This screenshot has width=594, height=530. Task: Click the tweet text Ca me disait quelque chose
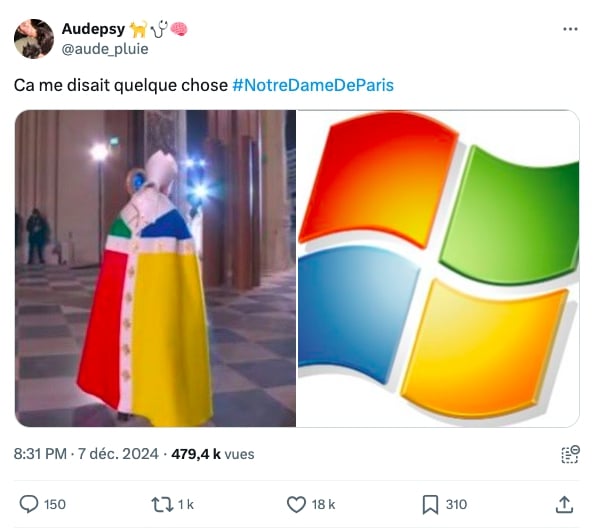(x=121, y=85)
